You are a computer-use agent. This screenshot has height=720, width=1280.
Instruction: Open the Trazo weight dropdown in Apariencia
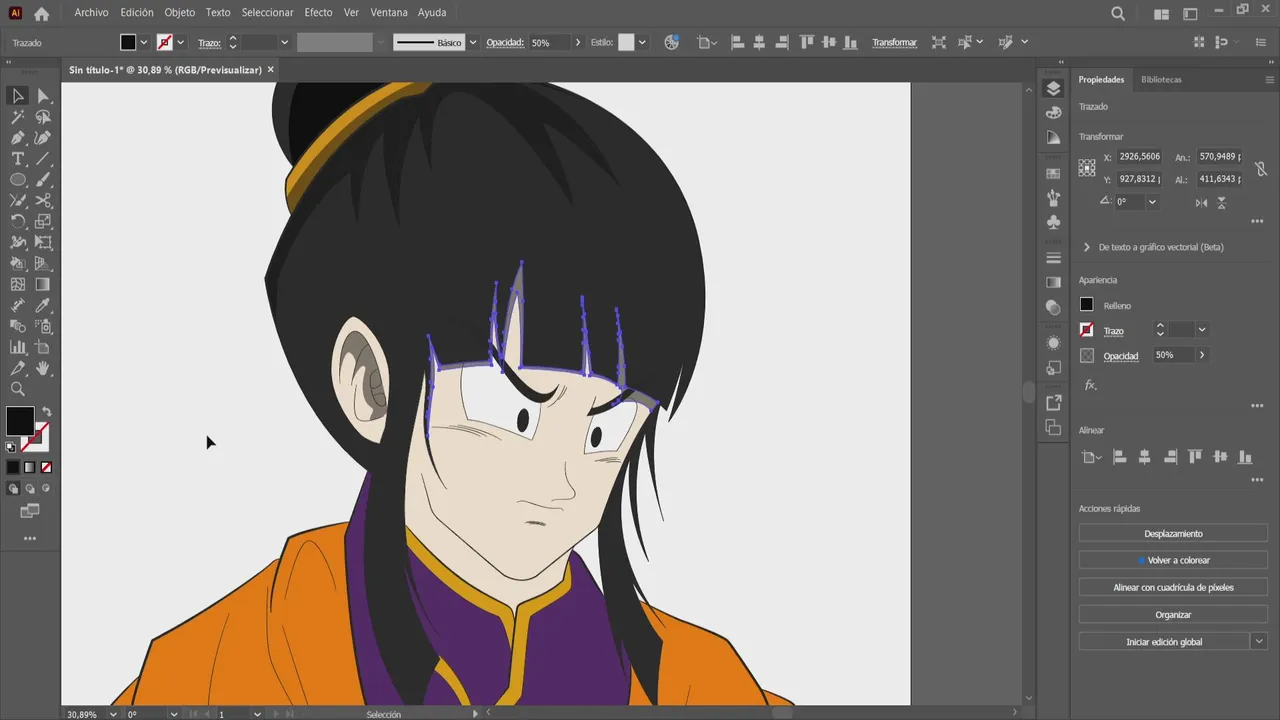[x=1202, y=330]
